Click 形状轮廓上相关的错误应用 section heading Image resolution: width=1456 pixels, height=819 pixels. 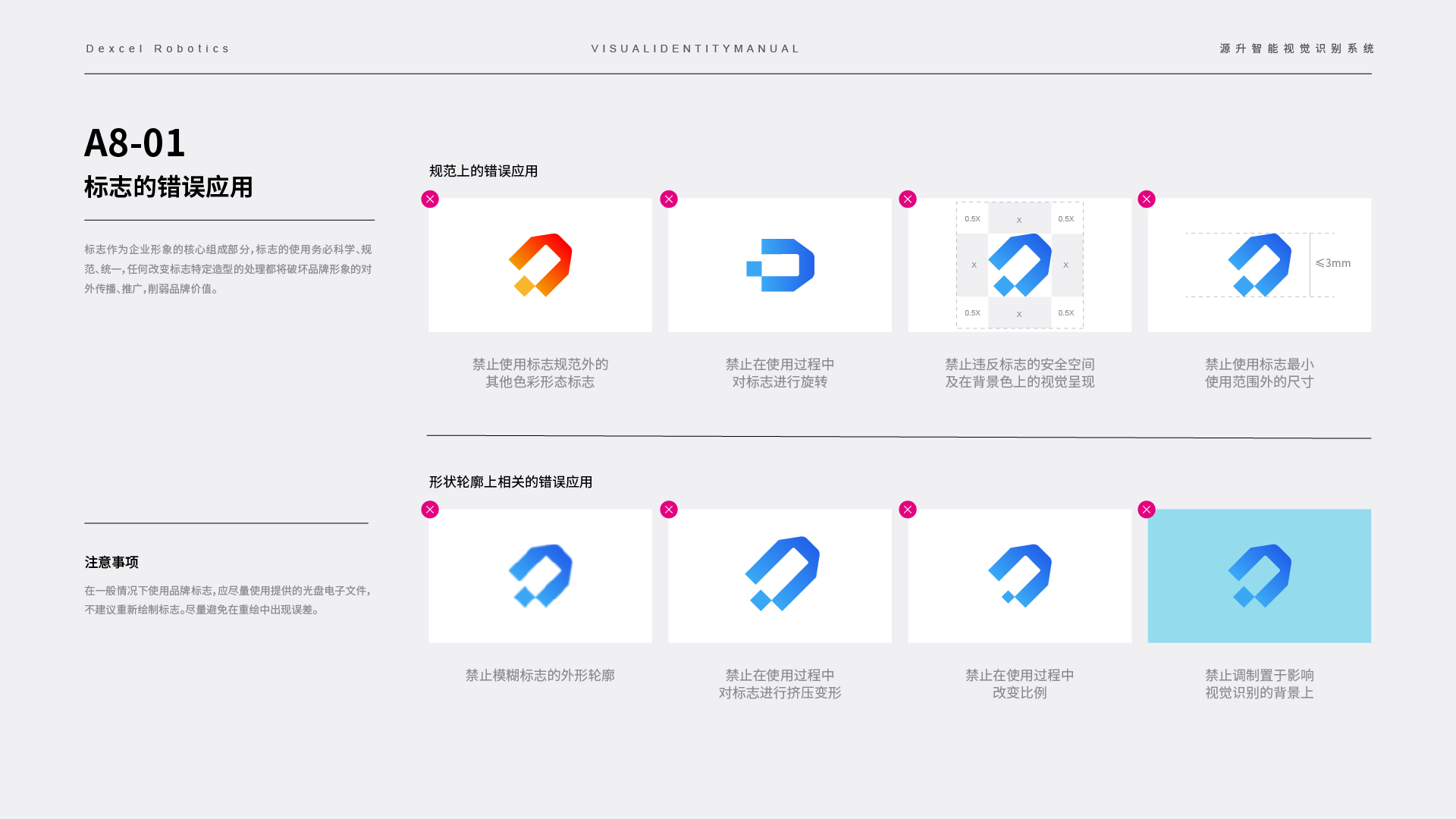tap(510, 482)
